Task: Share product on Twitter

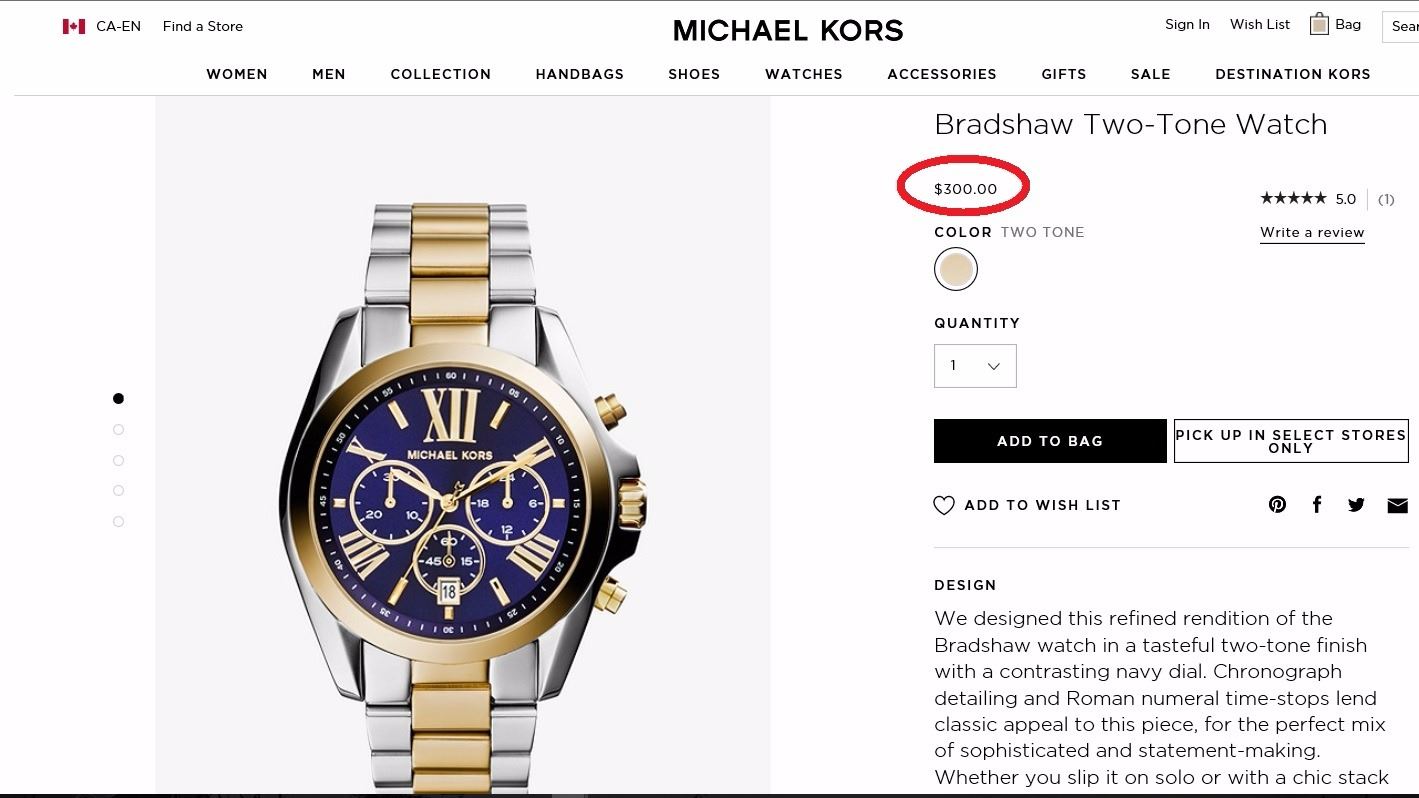Action: pos(1356,505)
